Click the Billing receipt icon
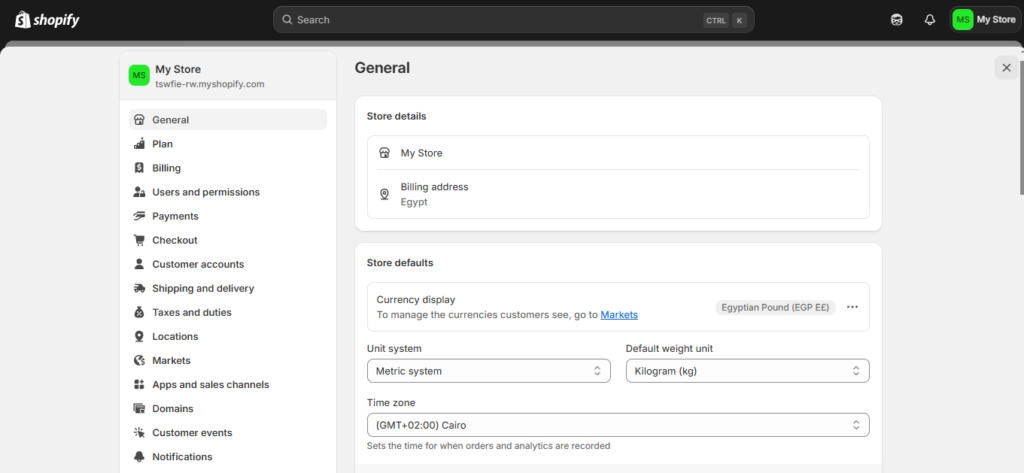Viewport: 1024px width, 473px height. click(139, 168)
